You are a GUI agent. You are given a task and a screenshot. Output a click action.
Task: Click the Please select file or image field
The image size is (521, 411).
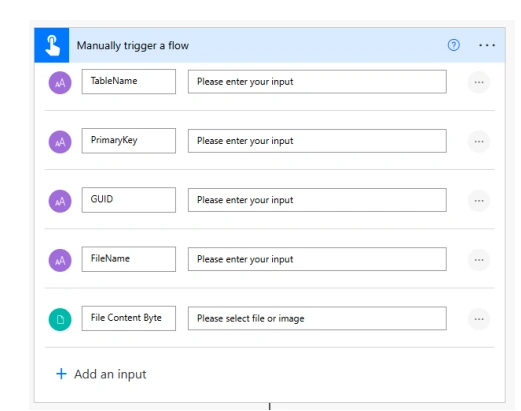[317, 318]
